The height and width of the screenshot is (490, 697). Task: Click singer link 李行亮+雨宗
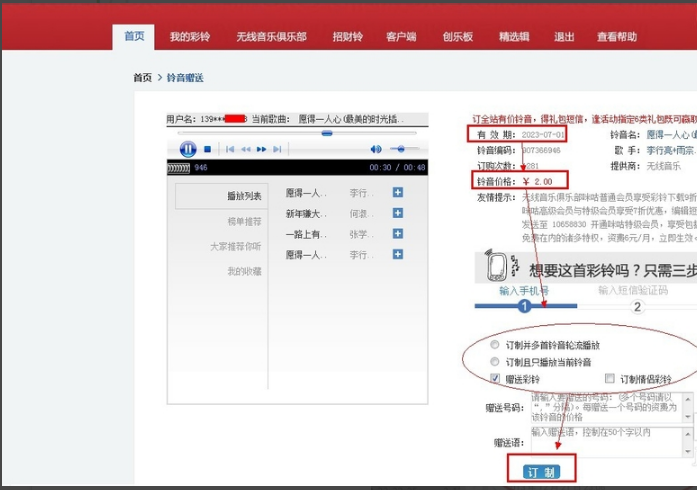[671, 150]
